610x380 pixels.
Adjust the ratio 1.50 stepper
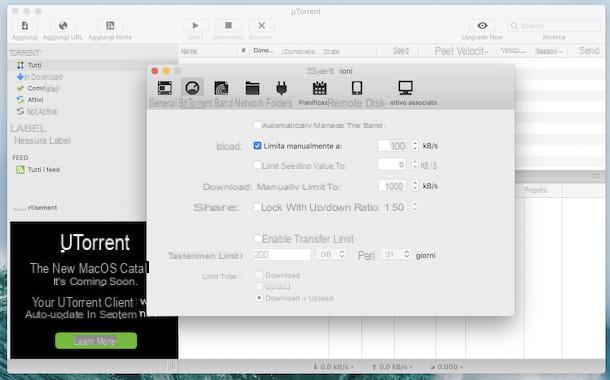pyautogui.click(x=415, y=207)
